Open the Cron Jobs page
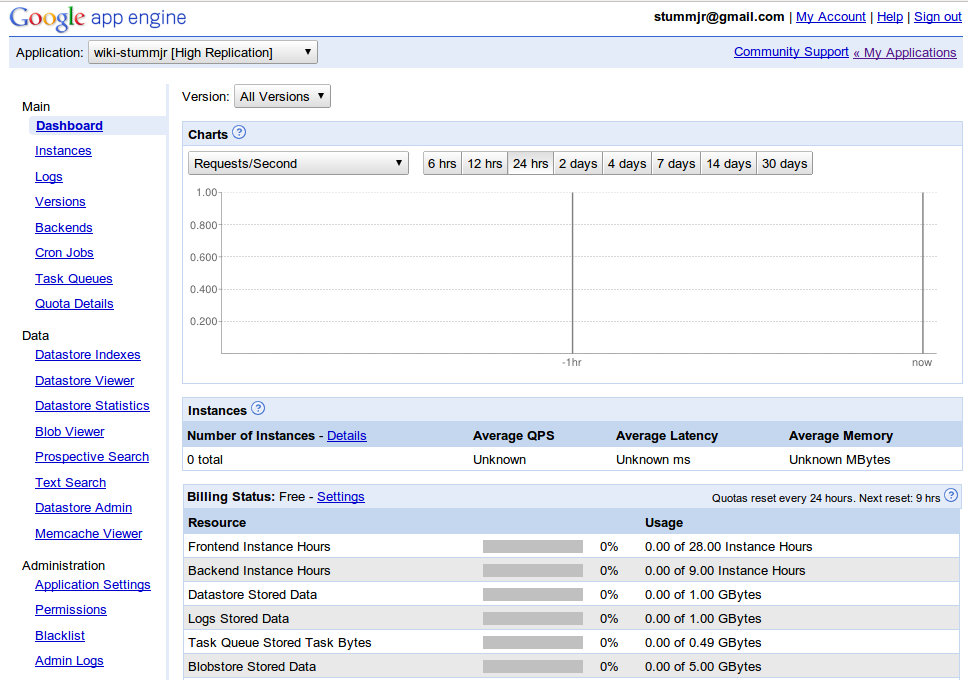The image size is (968, 680). click(64, 253)
